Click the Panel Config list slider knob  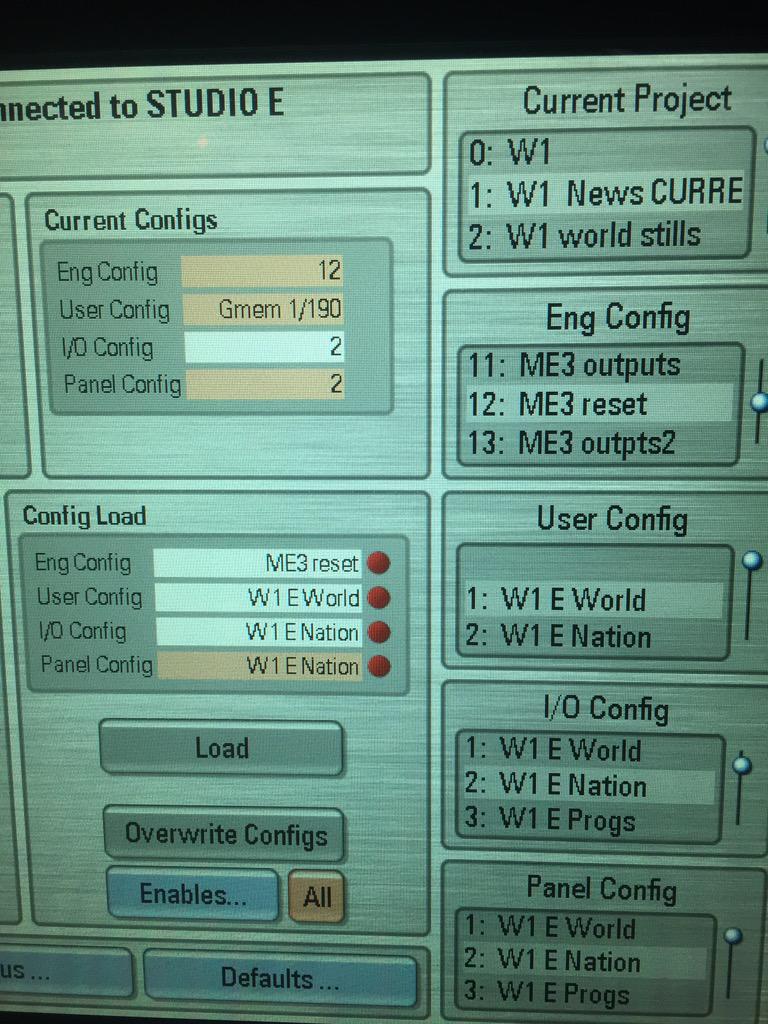pyautogui.click(x=733, y=936)
